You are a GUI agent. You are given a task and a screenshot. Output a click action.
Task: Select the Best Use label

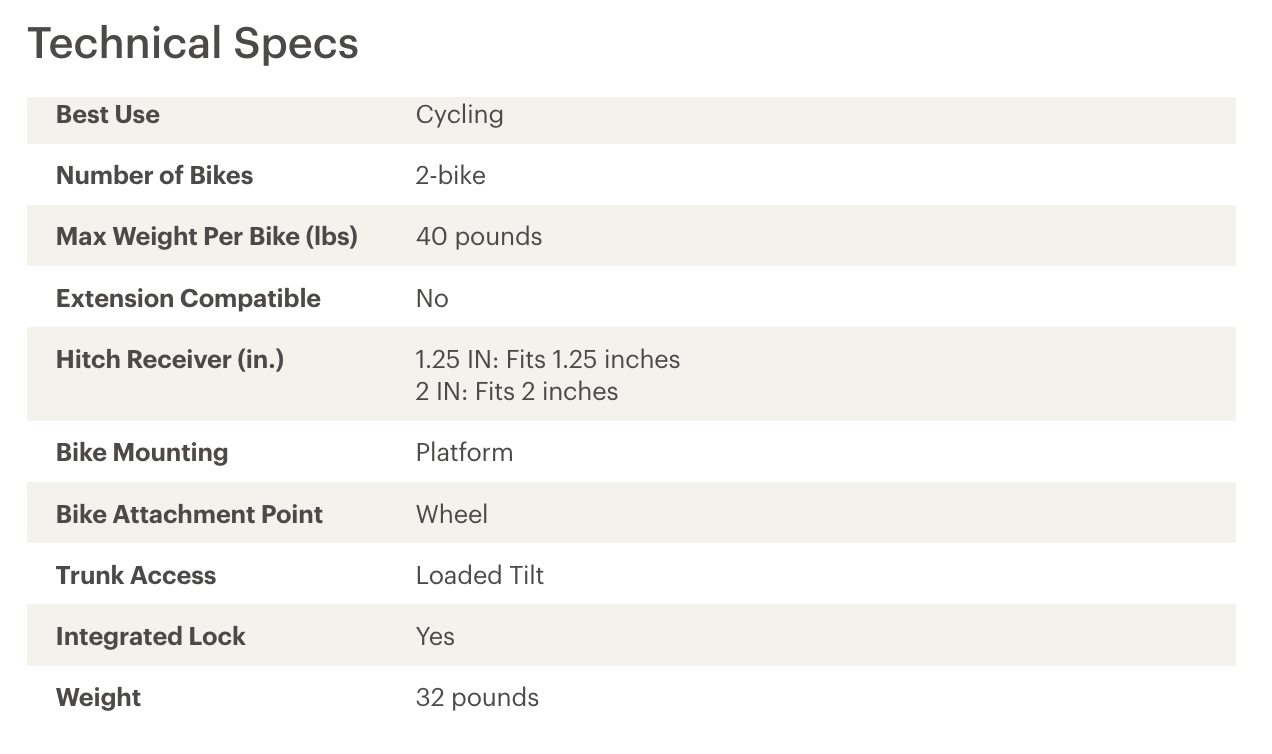(108, 115)
